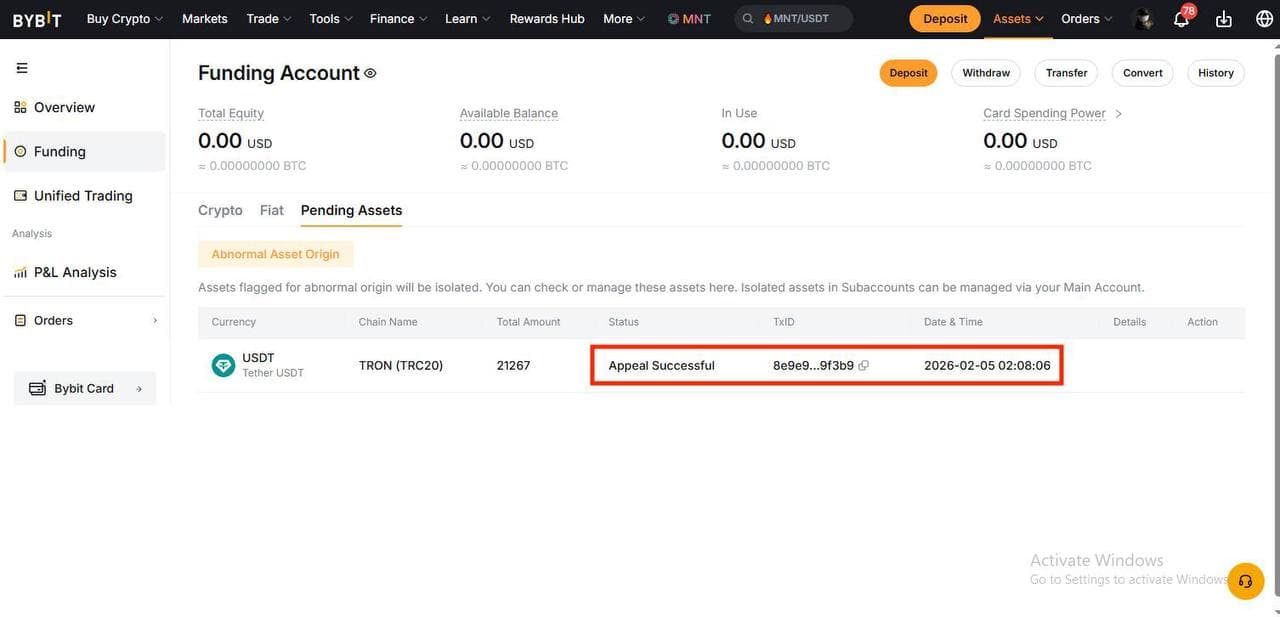Expand the Finance menu

[398, 19]
